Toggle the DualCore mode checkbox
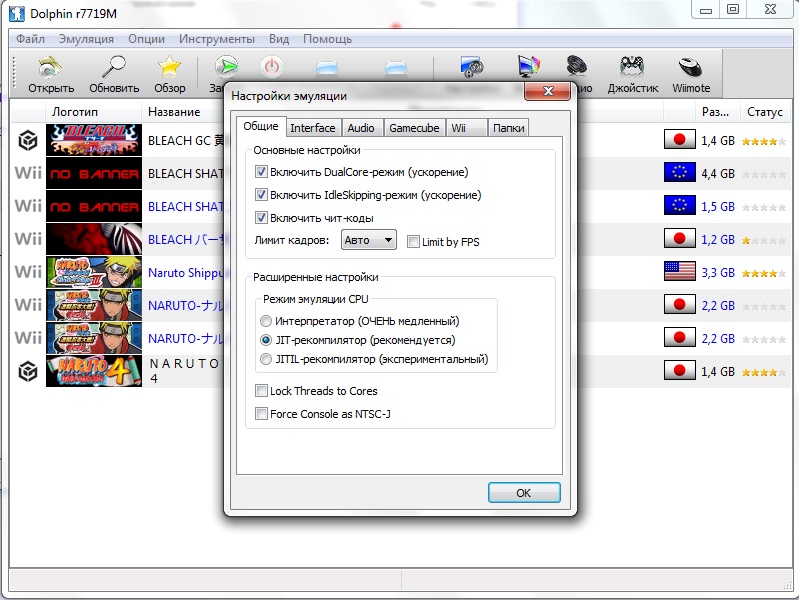This screenshot has width=799, height=600. pos(261,172)
